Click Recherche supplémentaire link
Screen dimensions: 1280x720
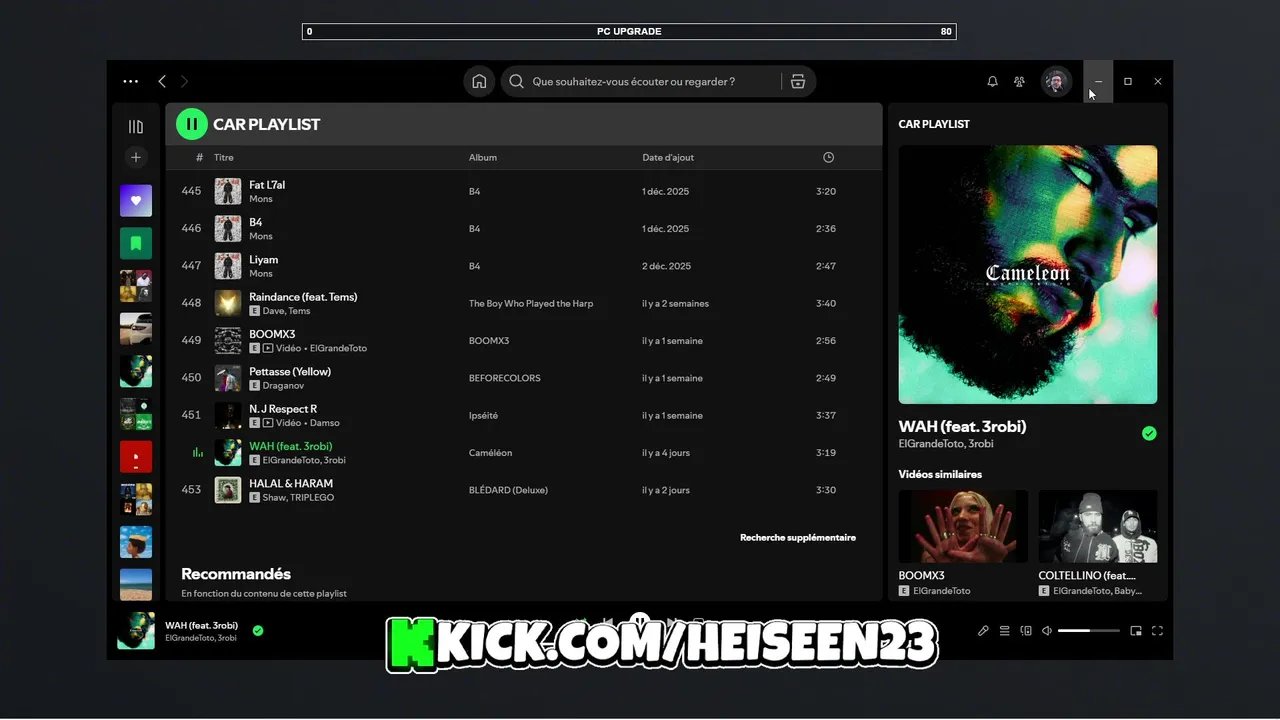click(x=798, y=537)
